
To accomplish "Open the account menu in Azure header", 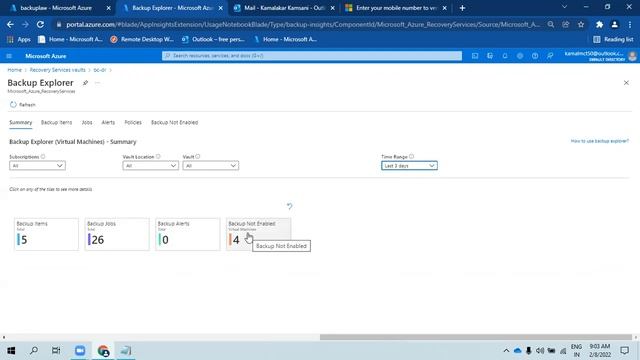I will click(x=600, y=56).
